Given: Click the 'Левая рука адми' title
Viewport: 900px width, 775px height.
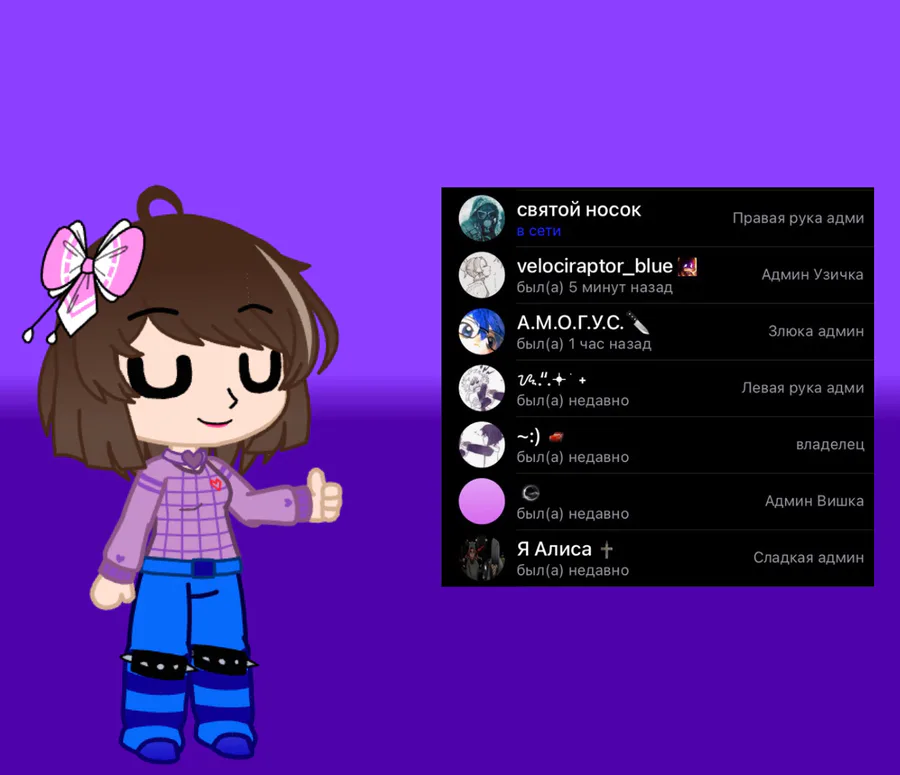Looking at the screenshot, I should [x=802, y=388].
